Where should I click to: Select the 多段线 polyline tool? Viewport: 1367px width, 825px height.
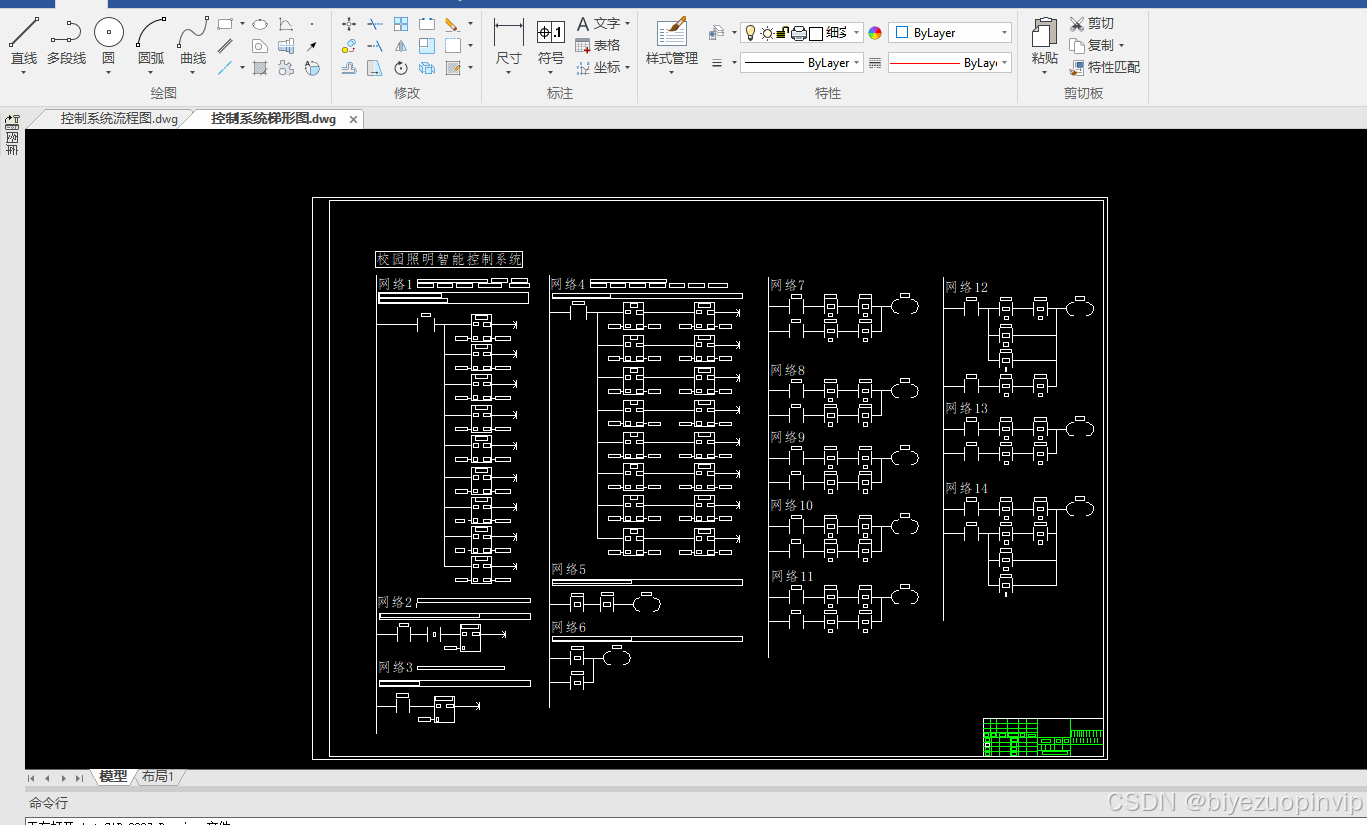(x=66, y=42)
